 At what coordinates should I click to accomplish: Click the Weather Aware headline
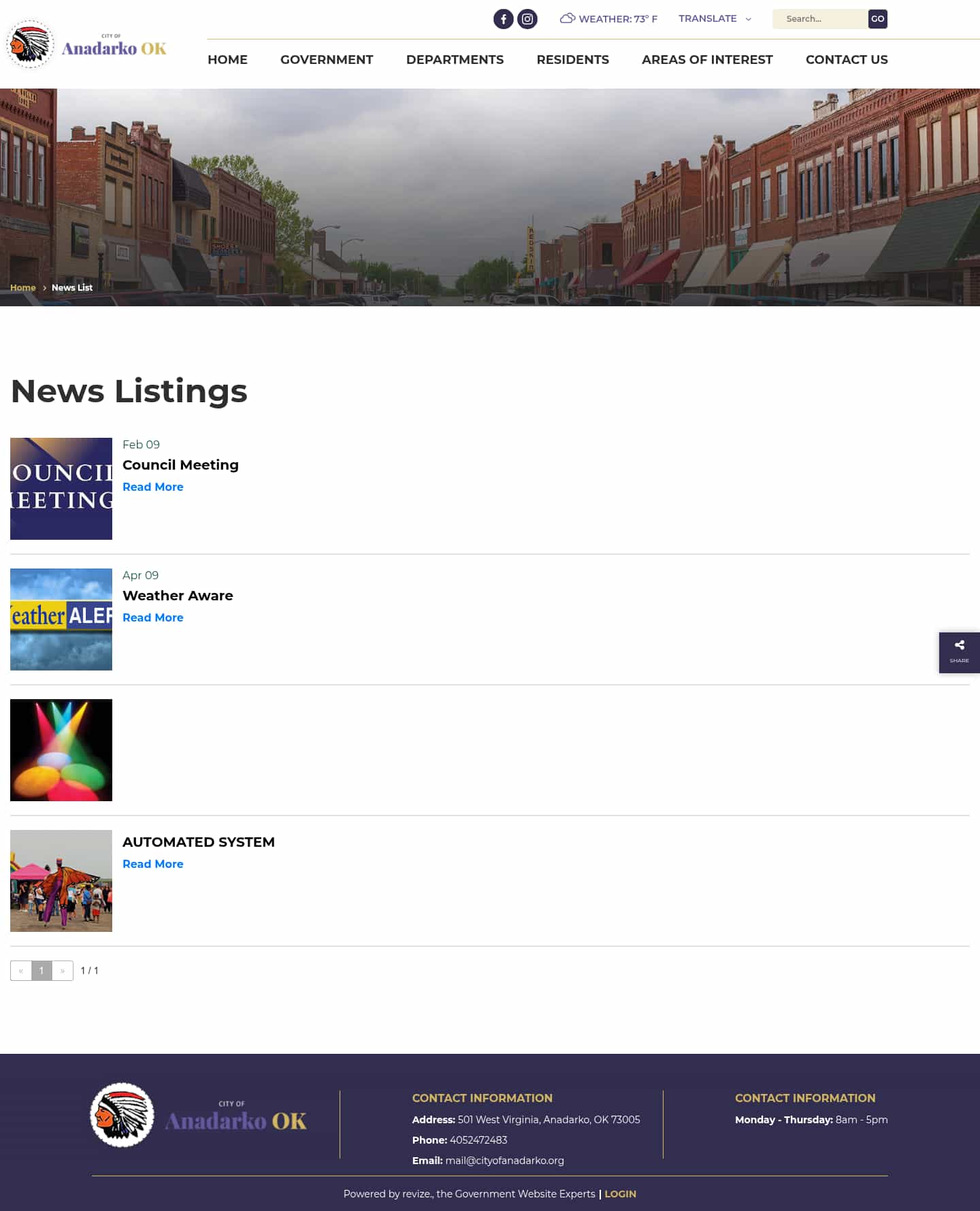coord(178,596)
